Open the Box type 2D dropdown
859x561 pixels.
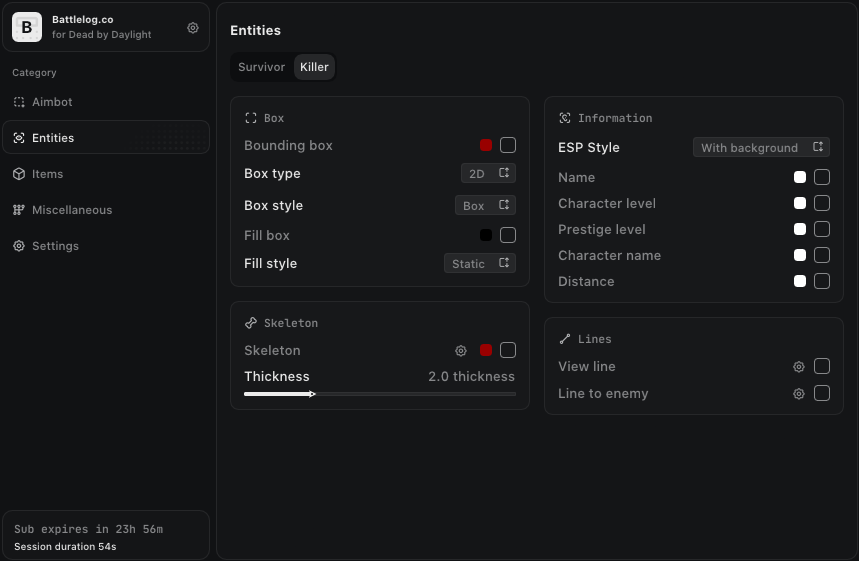(x=488, y=173)
